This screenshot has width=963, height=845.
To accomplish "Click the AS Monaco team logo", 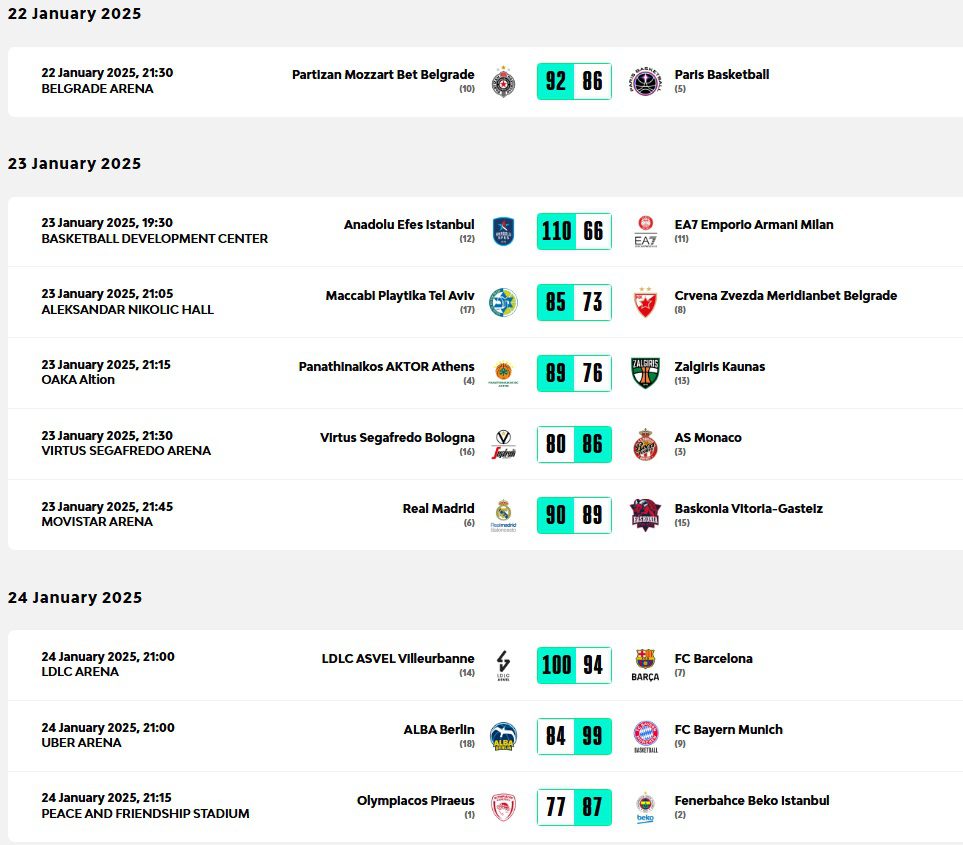I will pyautogui.click(x=646, y=444).
